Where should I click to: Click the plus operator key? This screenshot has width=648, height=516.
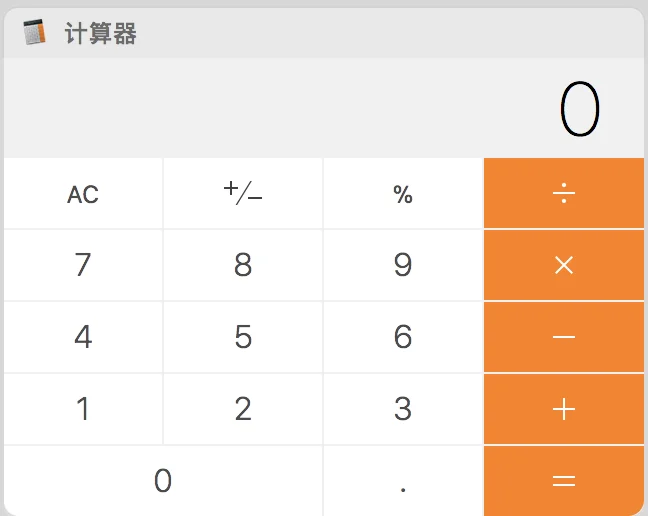[x=564, y=409]
